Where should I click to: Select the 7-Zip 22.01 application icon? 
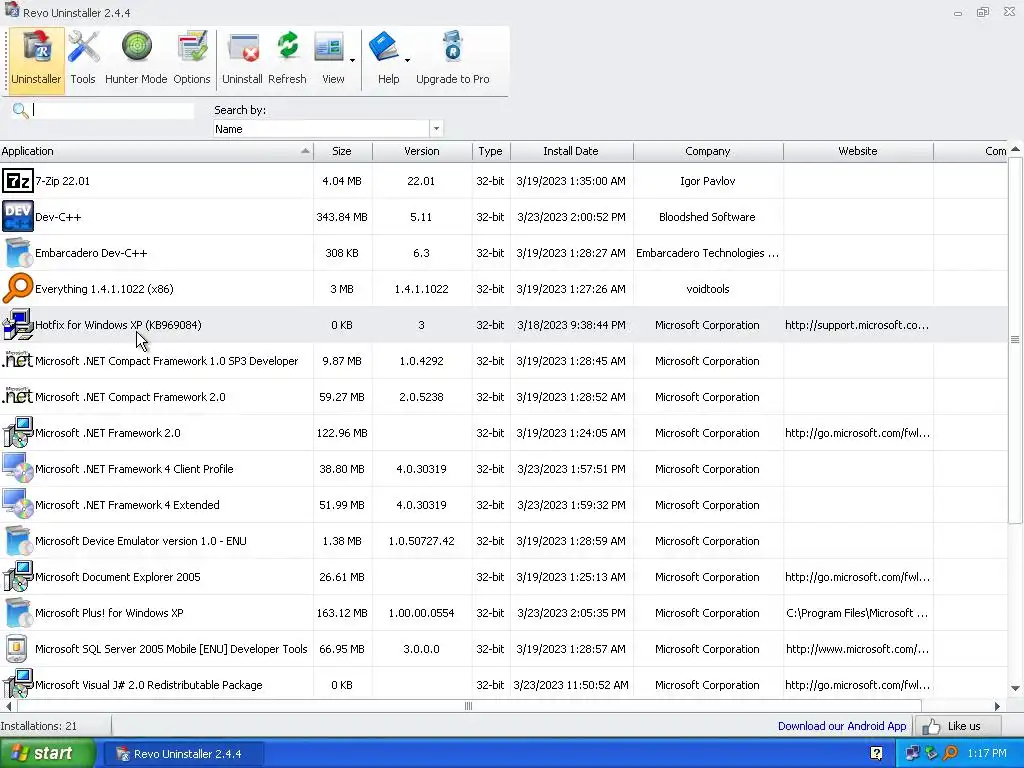[18, 181]
